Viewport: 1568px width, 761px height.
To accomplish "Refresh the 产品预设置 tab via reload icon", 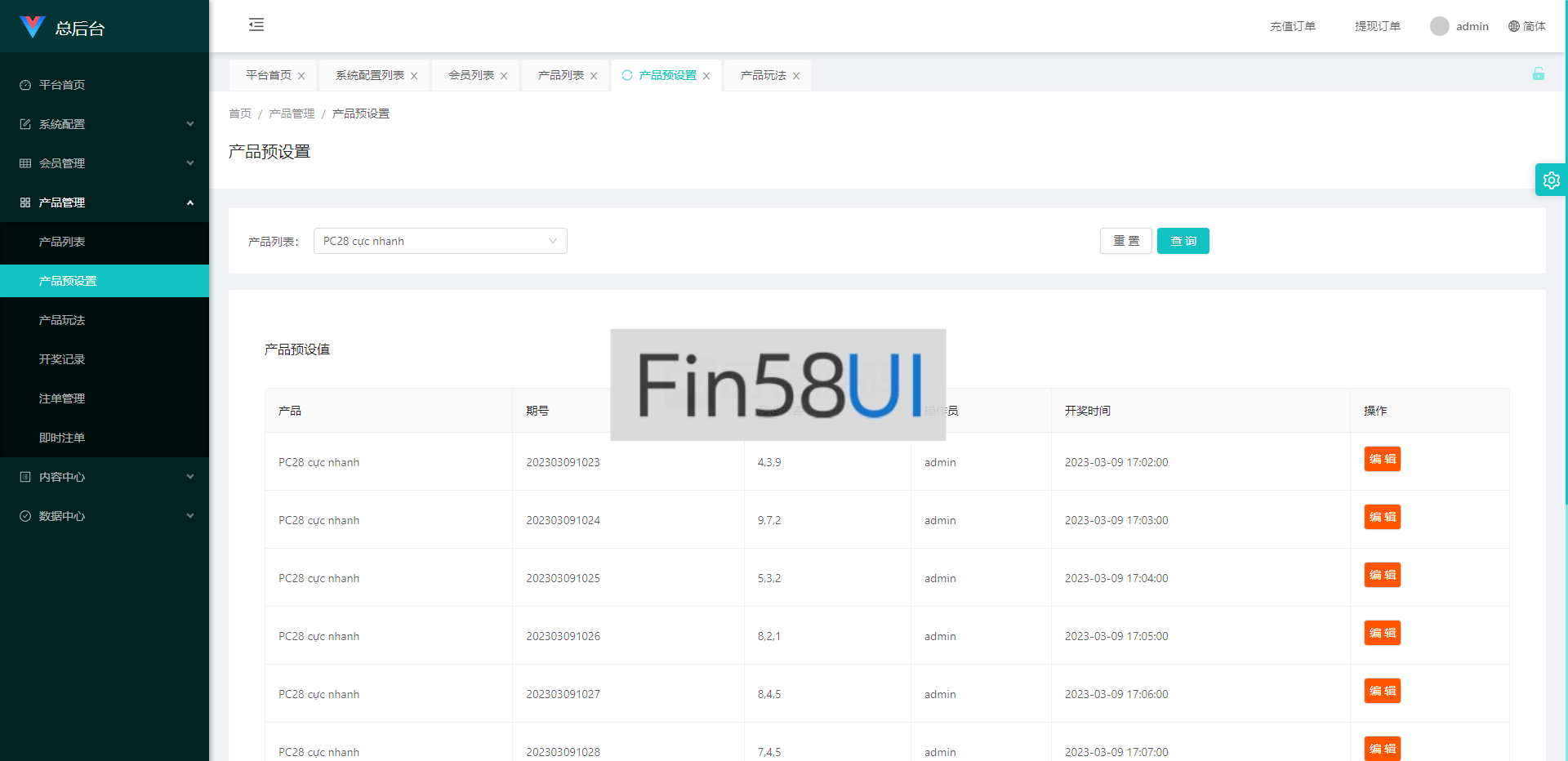I will [627, 75].
